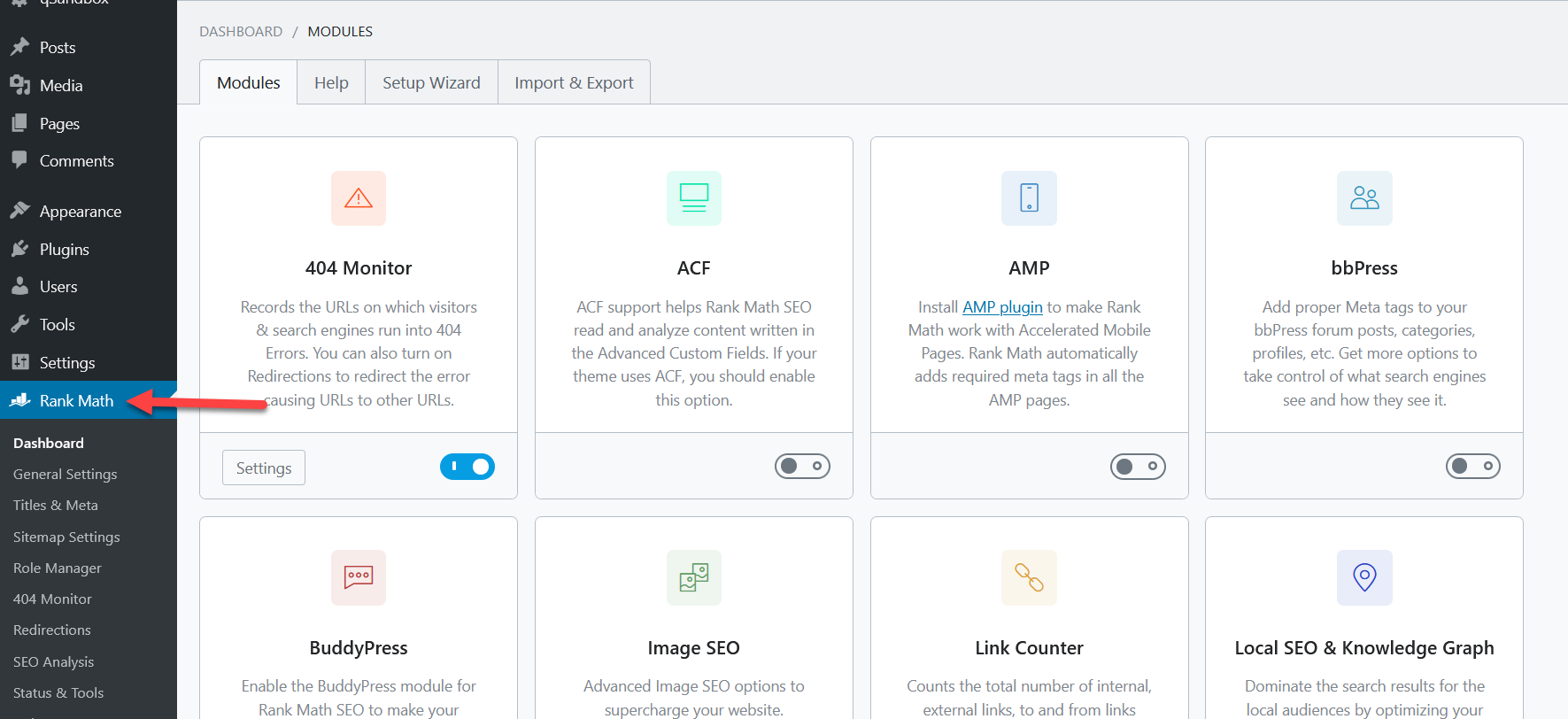
Task: Click the bbPress card title
Action: (x=1364, y=267)
